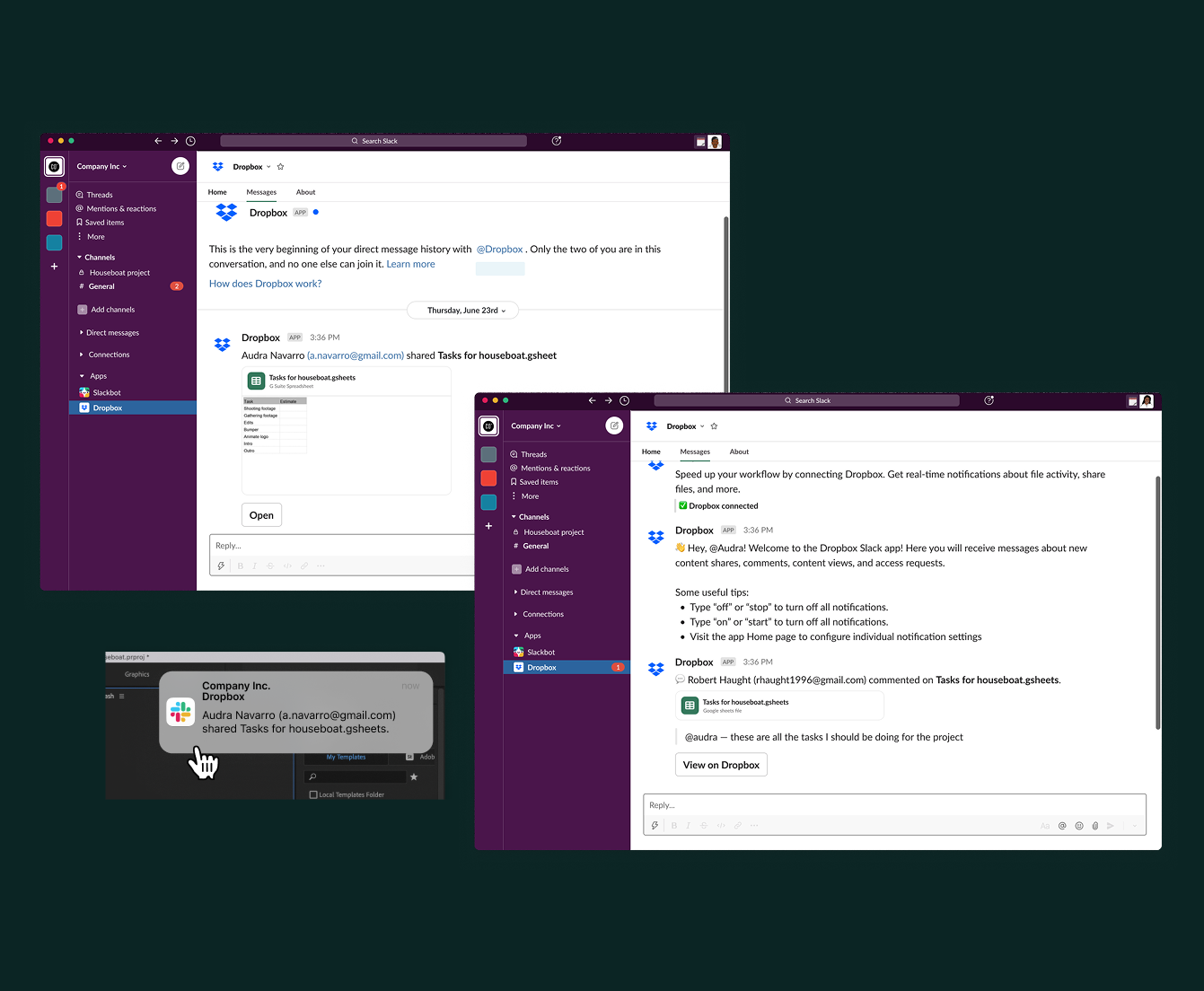Toggle strikethrough in front window reply toolbar
The height and width of the screenshot is (991, 1204).
pyautogui.click(x=704, y=825)
